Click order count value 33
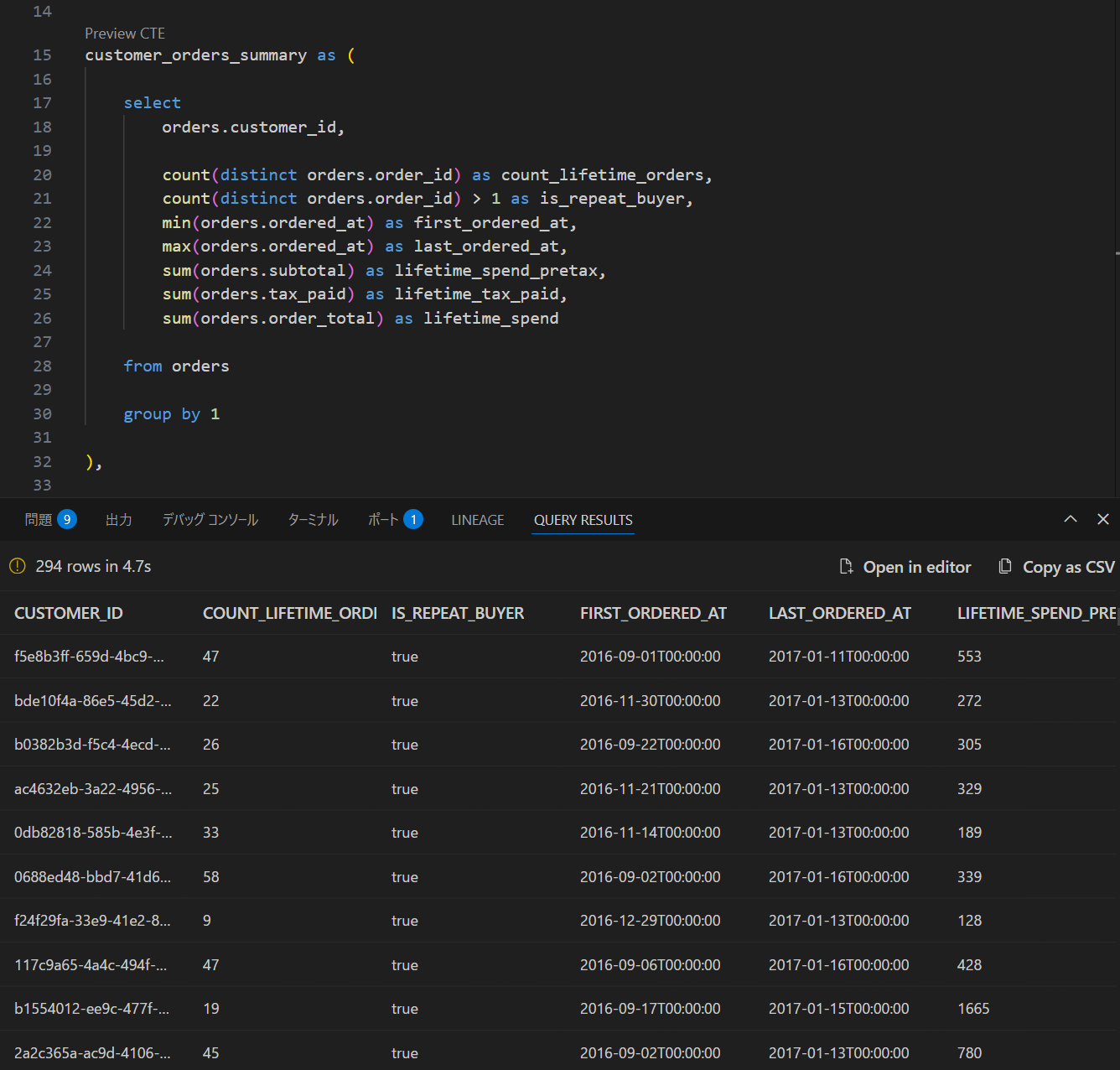Image resolution: width=1120 pixels, height=1070 pixels. tap(211, 833)
